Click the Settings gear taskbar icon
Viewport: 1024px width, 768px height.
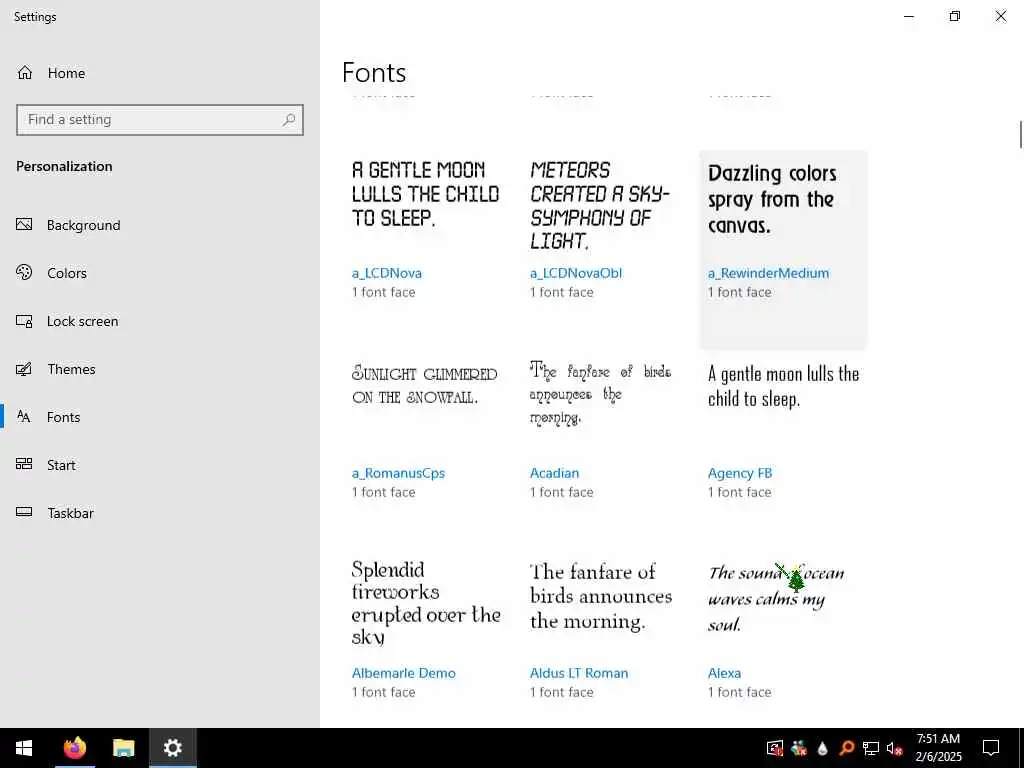point(173,748)
